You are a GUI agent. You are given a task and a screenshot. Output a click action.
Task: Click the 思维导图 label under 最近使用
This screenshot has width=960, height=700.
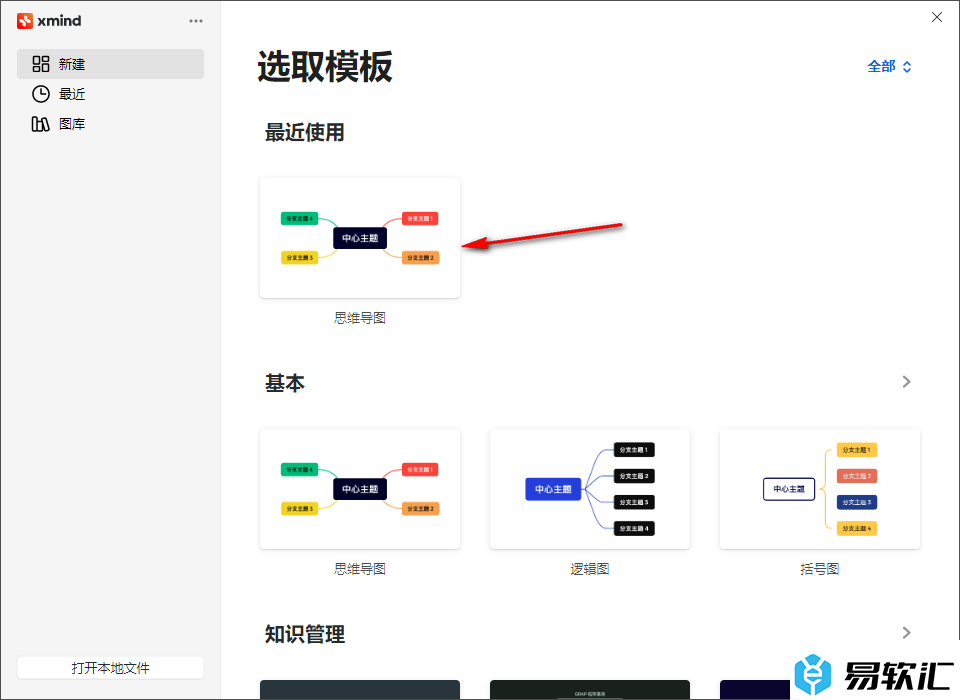(x=360, y=318)
